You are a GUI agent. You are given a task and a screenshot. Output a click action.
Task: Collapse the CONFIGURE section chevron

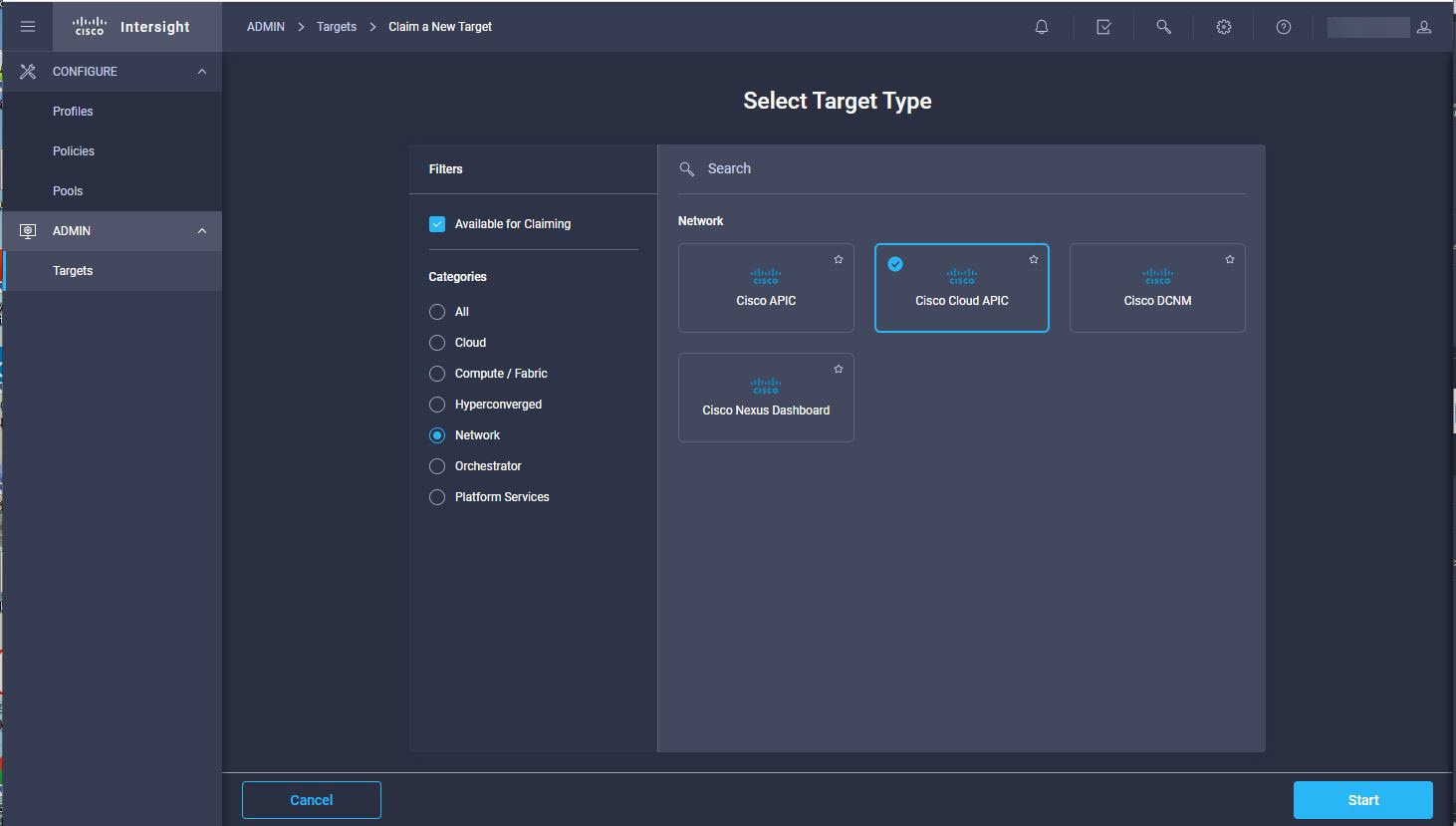pos(202,72)
